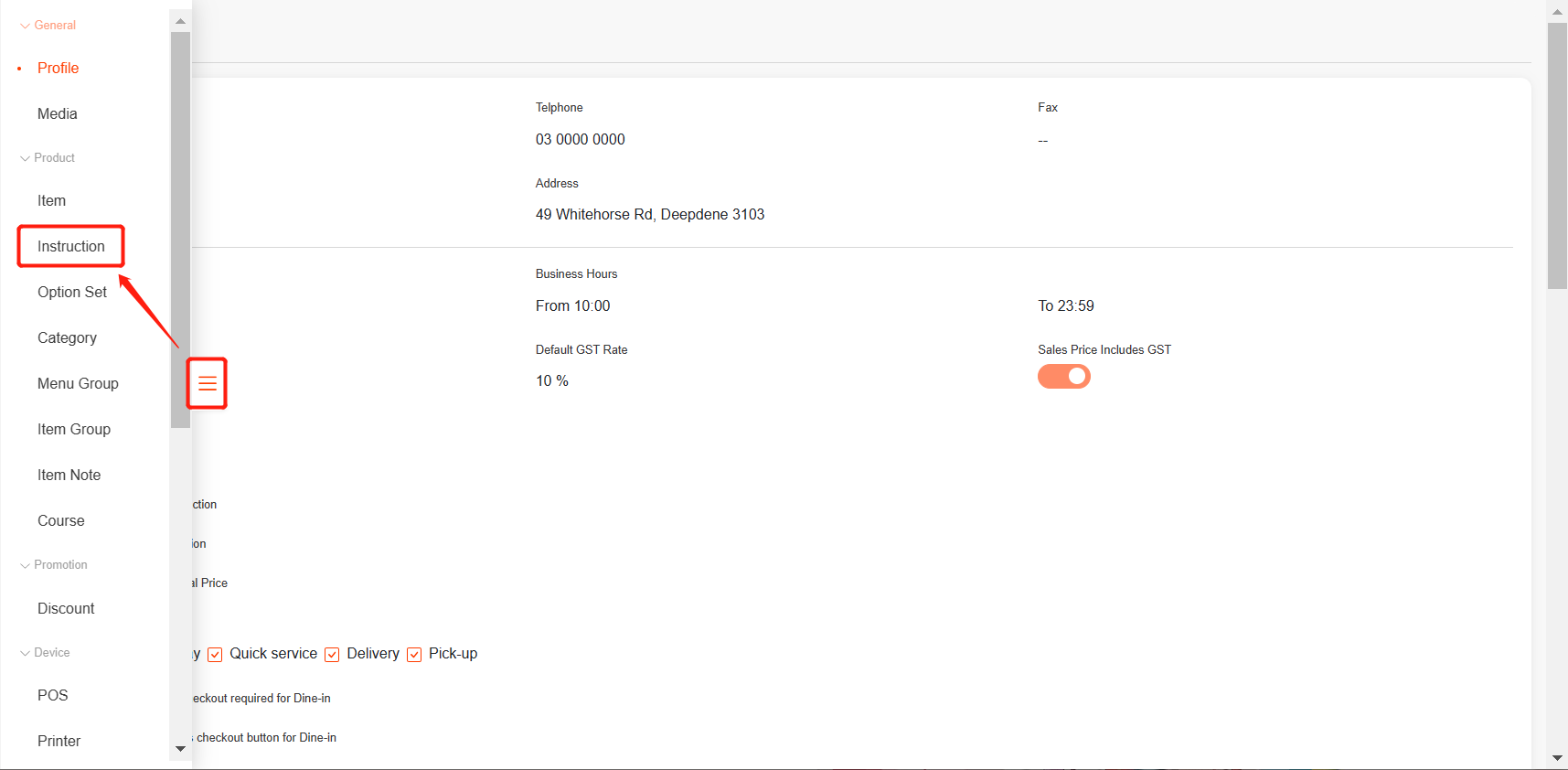Go to Option Set page
The image size is (1568, 770).
click(x=72, y=293)
